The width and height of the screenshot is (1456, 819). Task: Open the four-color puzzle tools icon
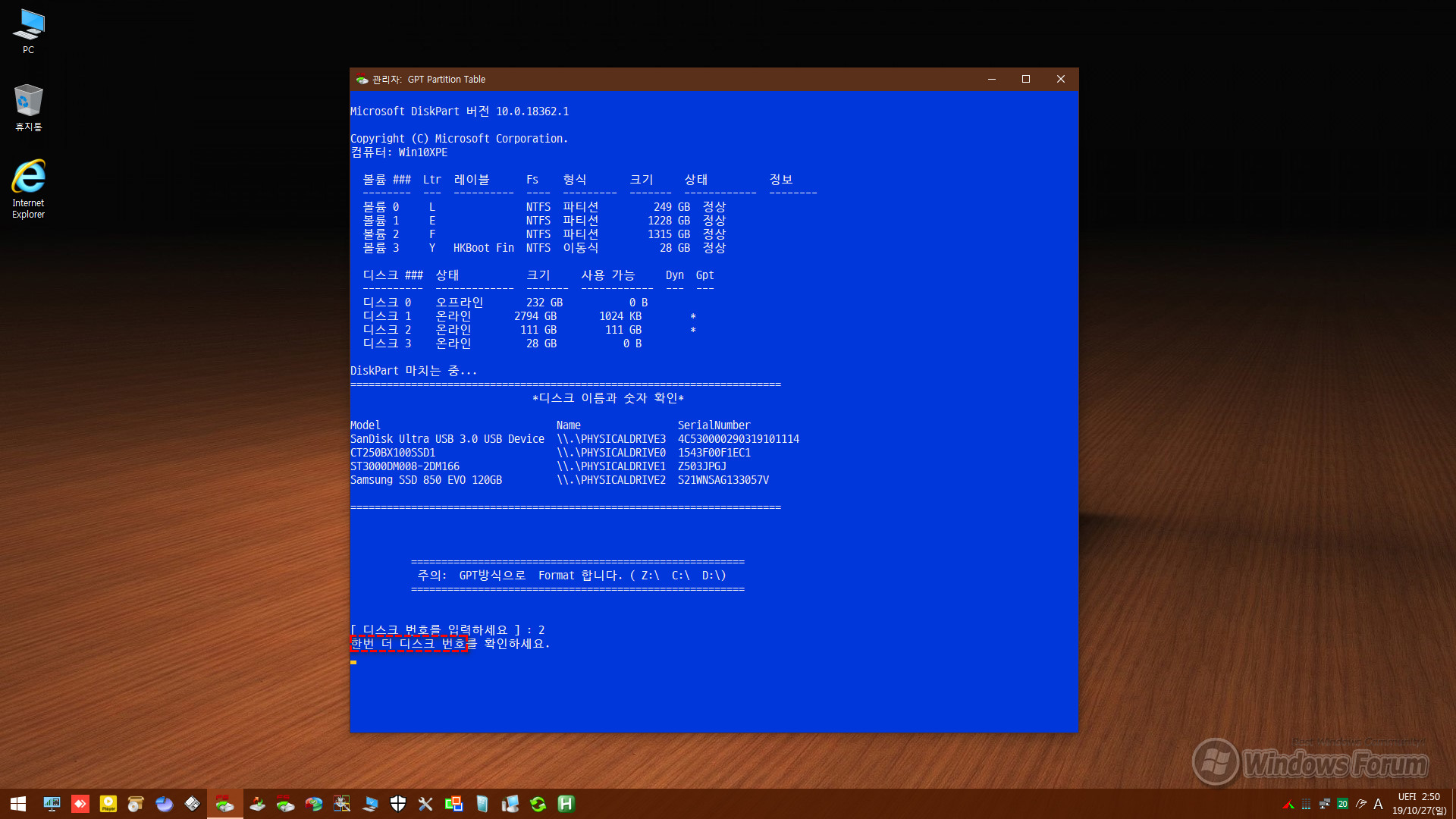(x=342, y=804)
